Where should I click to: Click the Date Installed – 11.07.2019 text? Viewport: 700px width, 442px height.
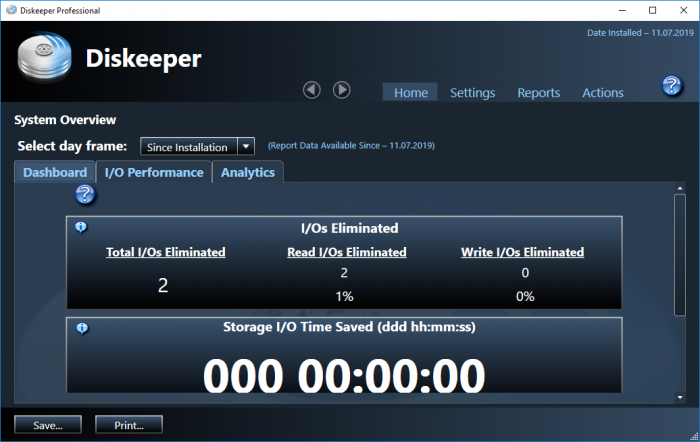[x=640, y=33]
